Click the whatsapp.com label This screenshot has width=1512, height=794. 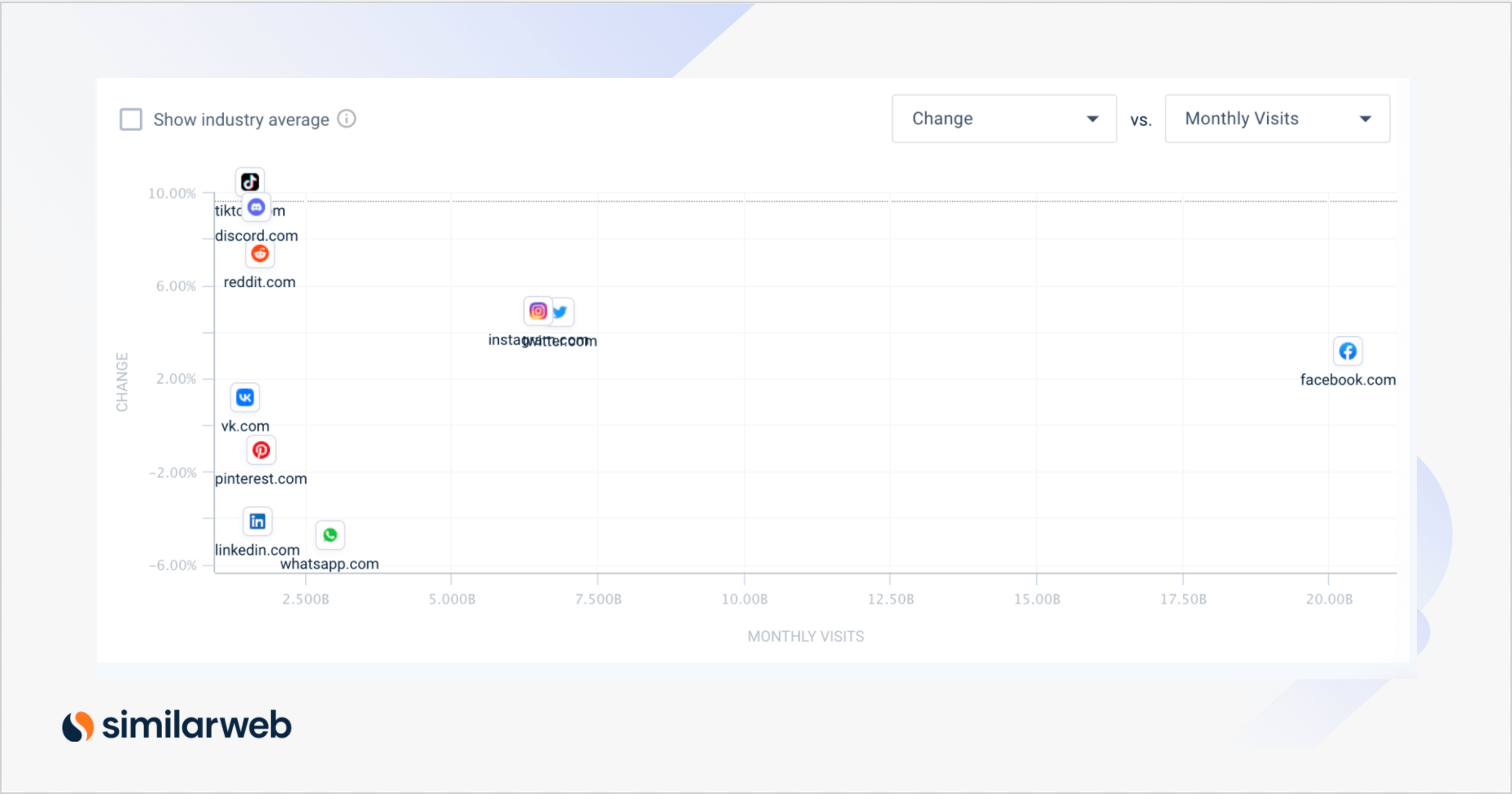(x=330, y=564)
